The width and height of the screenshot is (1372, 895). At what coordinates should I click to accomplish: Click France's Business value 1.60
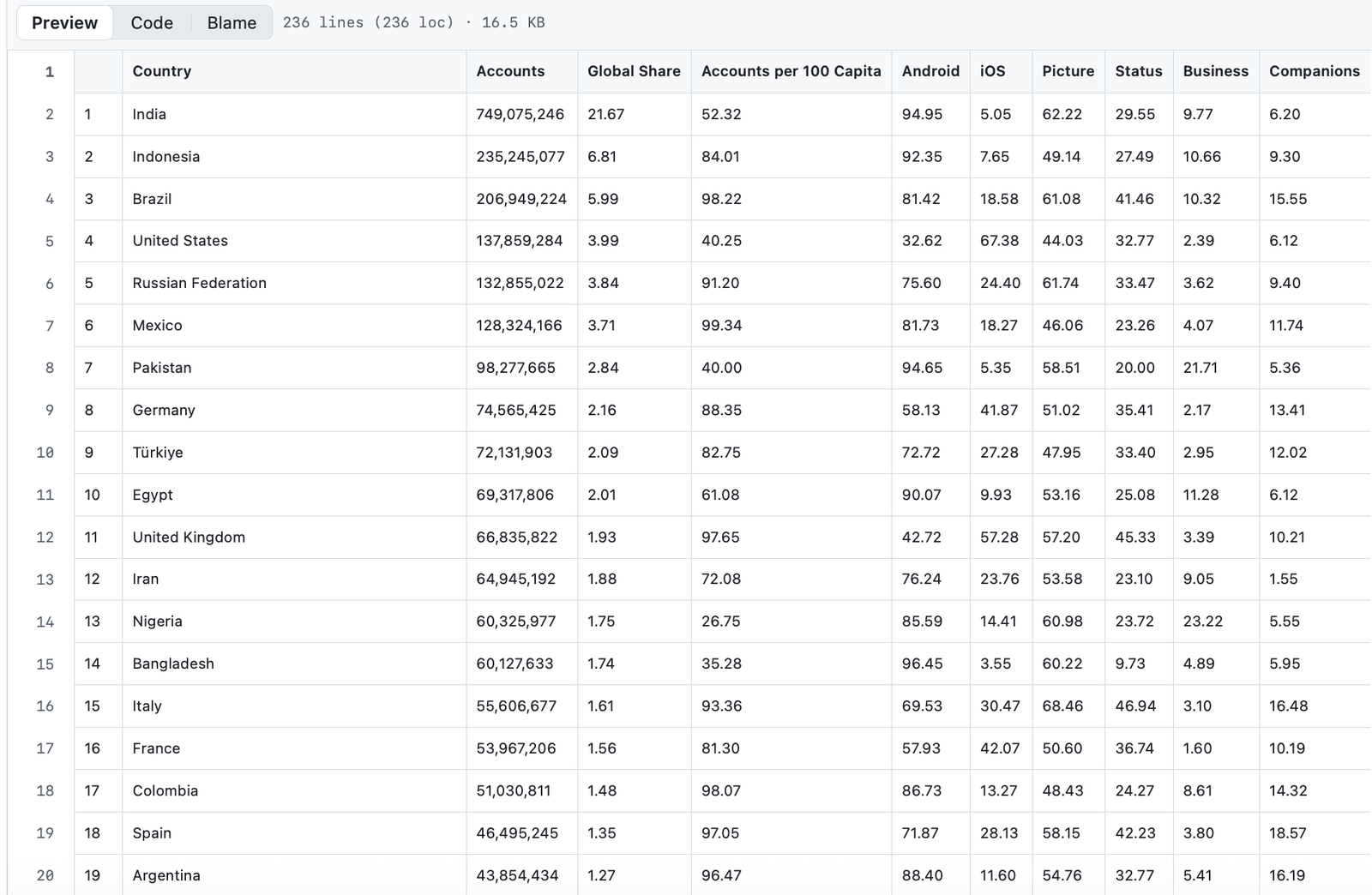[x=1197, y=748]
